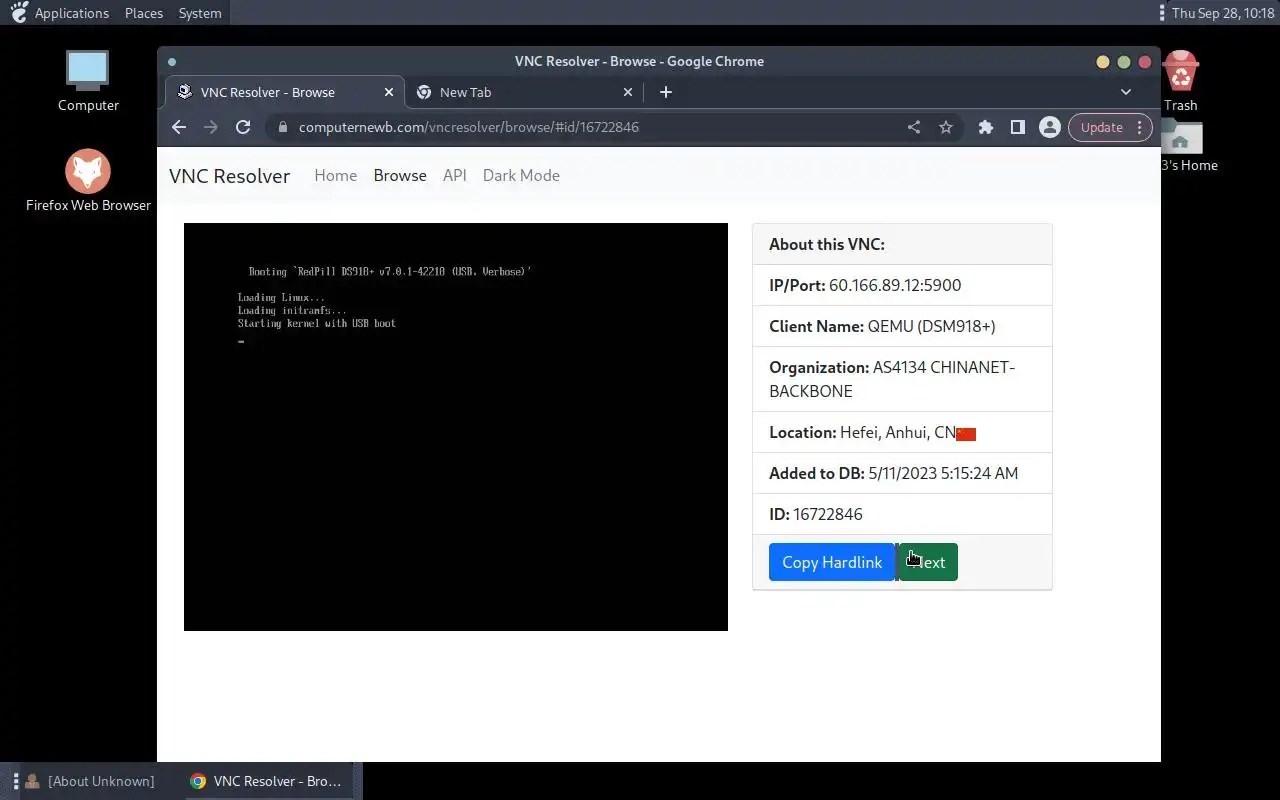Viewport: 1280px width, 800px height.
Task: Switch to the New Tab tab
Action: tap(523, 92)
